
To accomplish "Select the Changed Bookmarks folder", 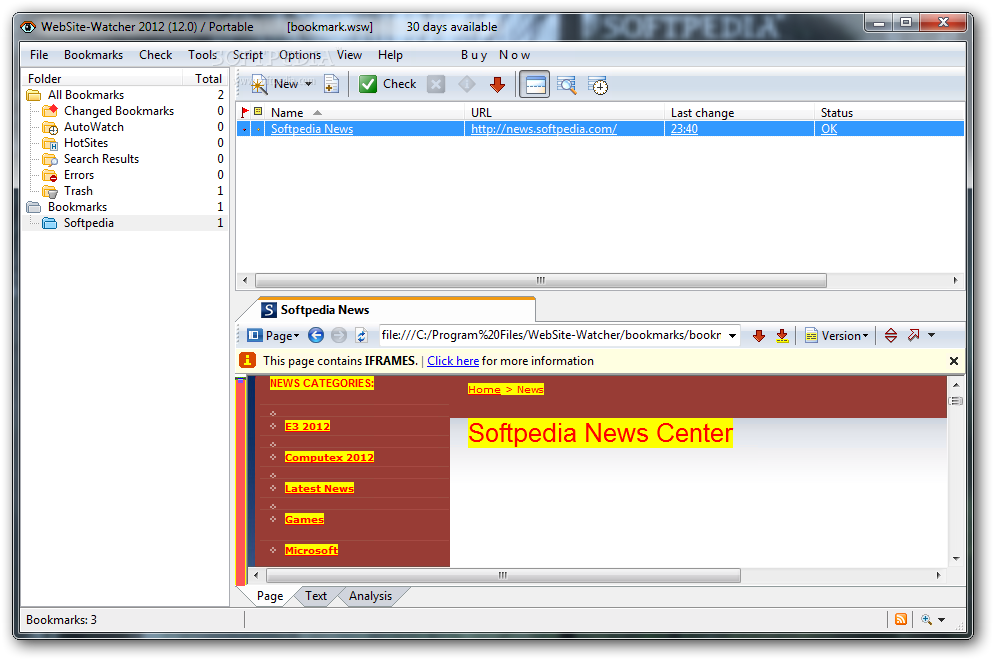I will (119, 111).
